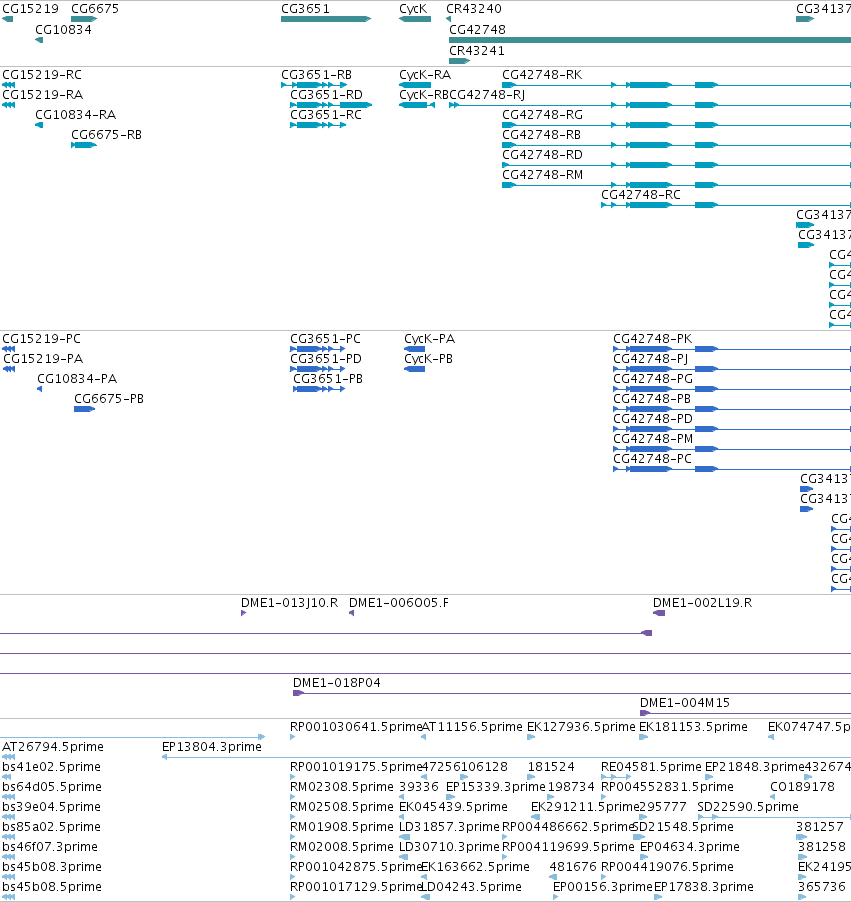Select protein CG42748-PD label

[653, 418]
